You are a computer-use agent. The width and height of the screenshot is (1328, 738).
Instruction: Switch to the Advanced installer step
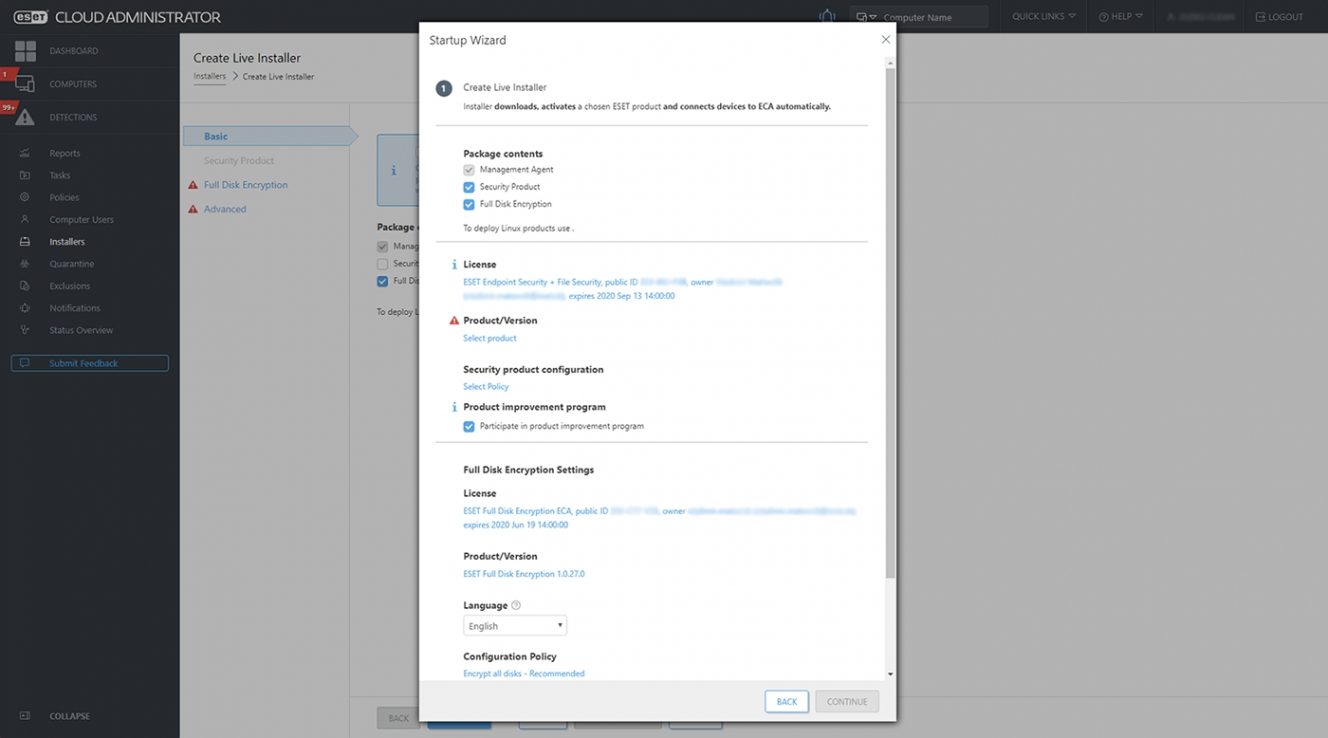tap(225, 209)
